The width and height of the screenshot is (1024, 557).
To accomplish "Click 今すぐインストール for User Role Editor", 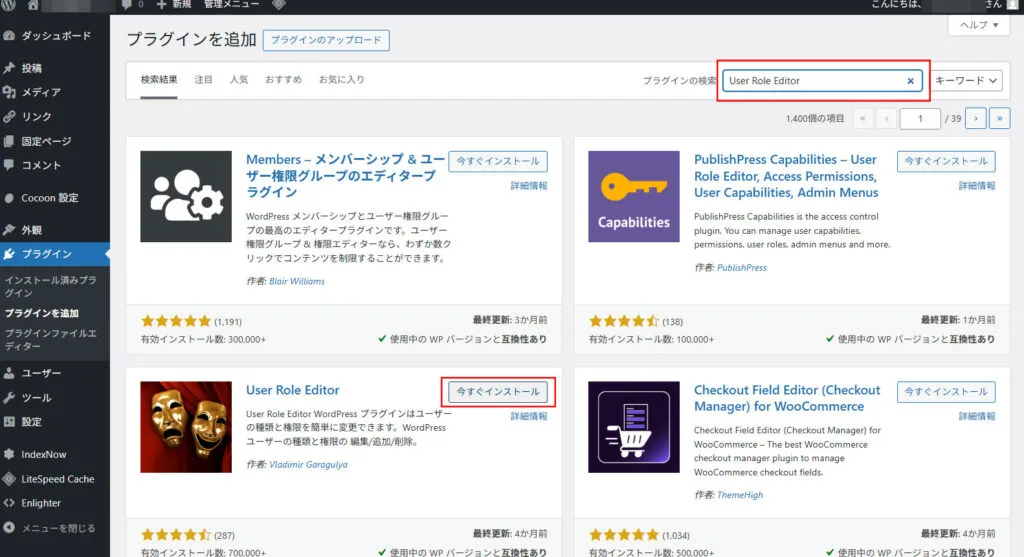I will pyautogui.click(x=497, y=392).
